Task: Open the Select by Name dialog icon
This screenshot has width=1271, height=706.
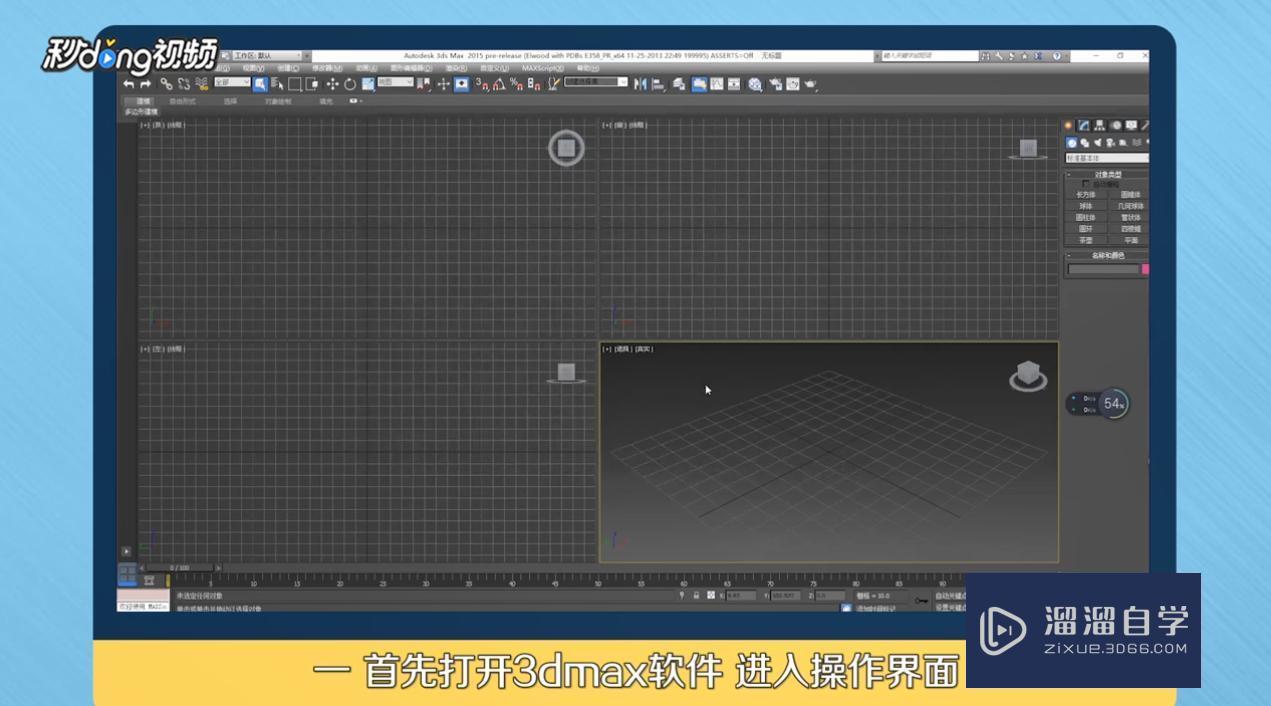Action: pyautogui.click(x=277, y=84)
